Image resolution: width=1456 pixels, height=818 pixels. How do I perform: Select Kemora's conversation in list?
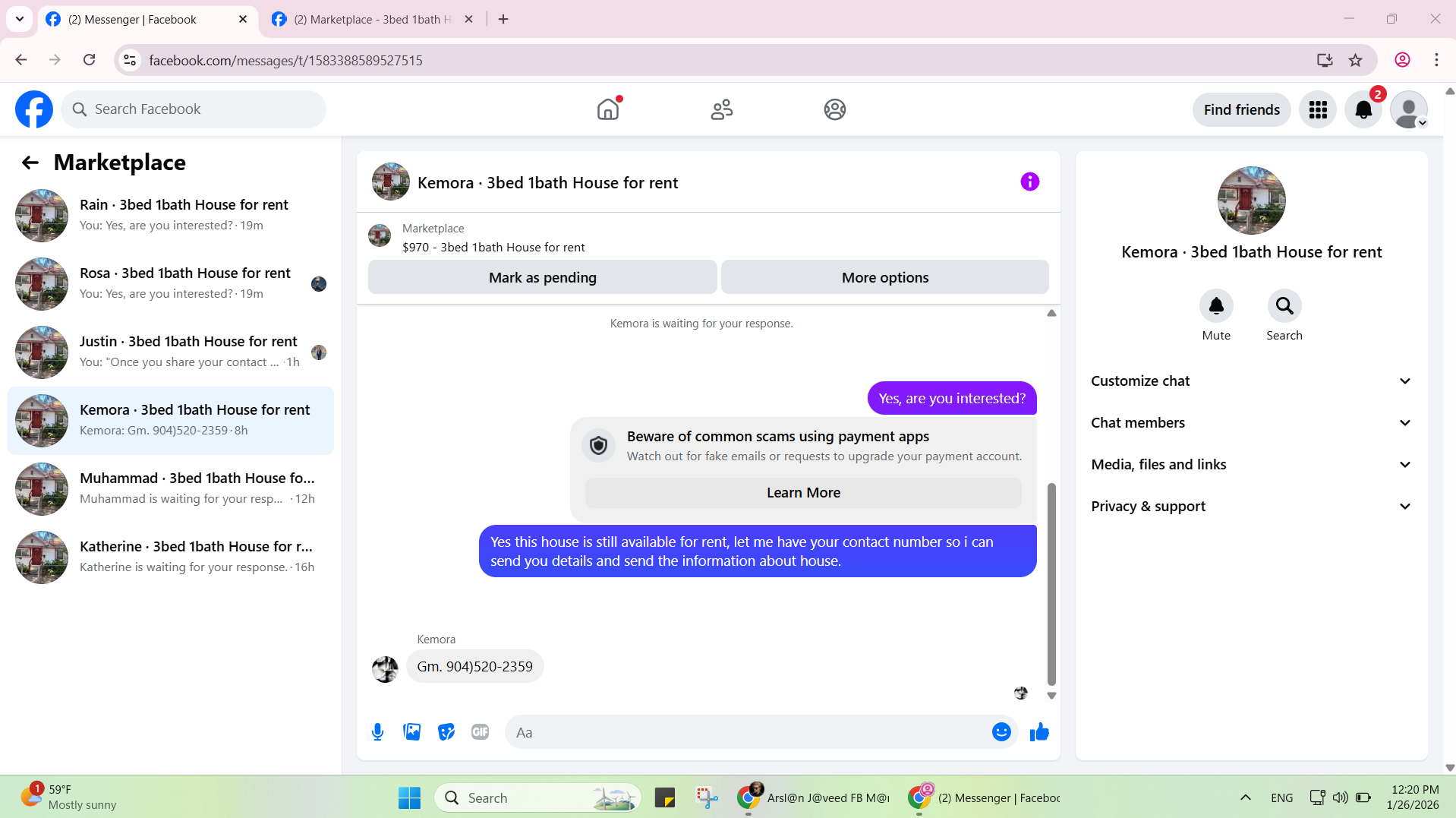point(171,421)
